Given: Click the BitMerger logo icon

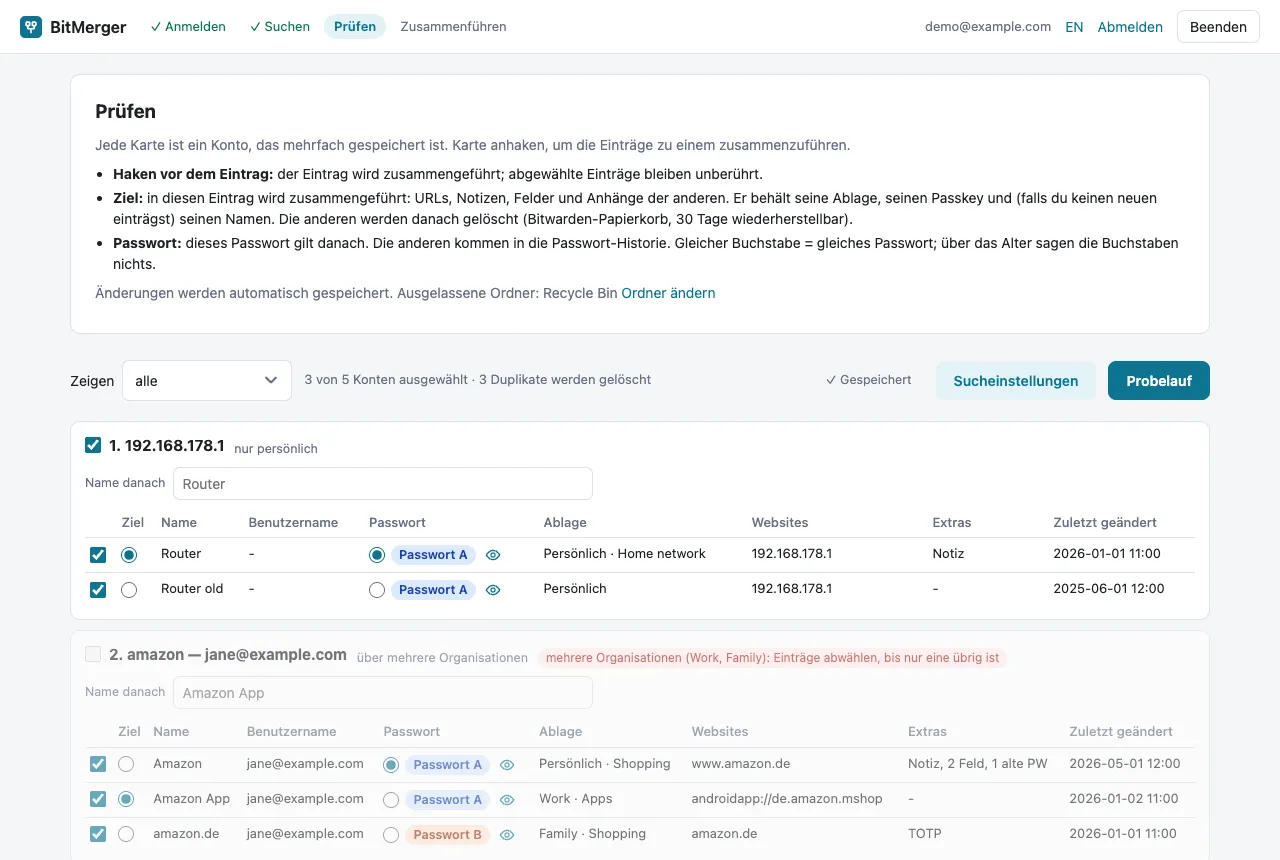Looking at the screenshot, I should click(x=31, y=27).
